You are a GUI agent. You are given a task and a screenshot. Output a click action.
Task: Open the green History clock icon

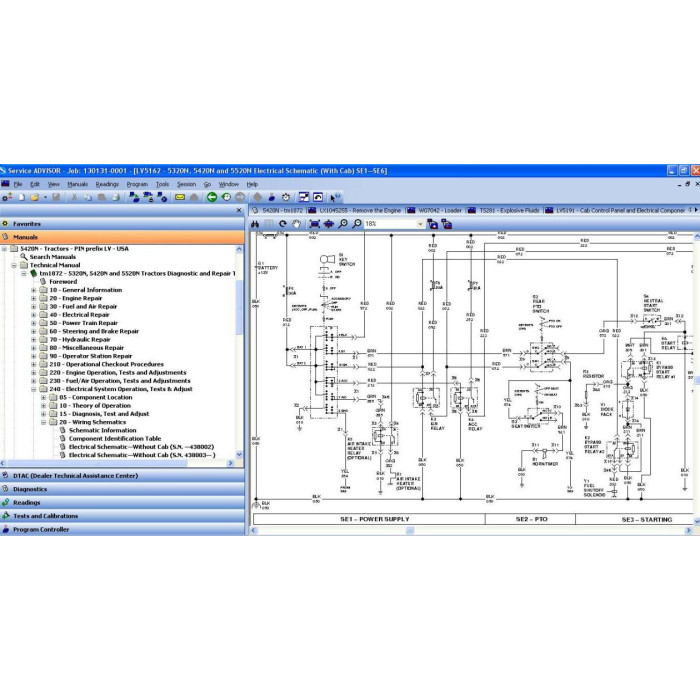(226, 197)
